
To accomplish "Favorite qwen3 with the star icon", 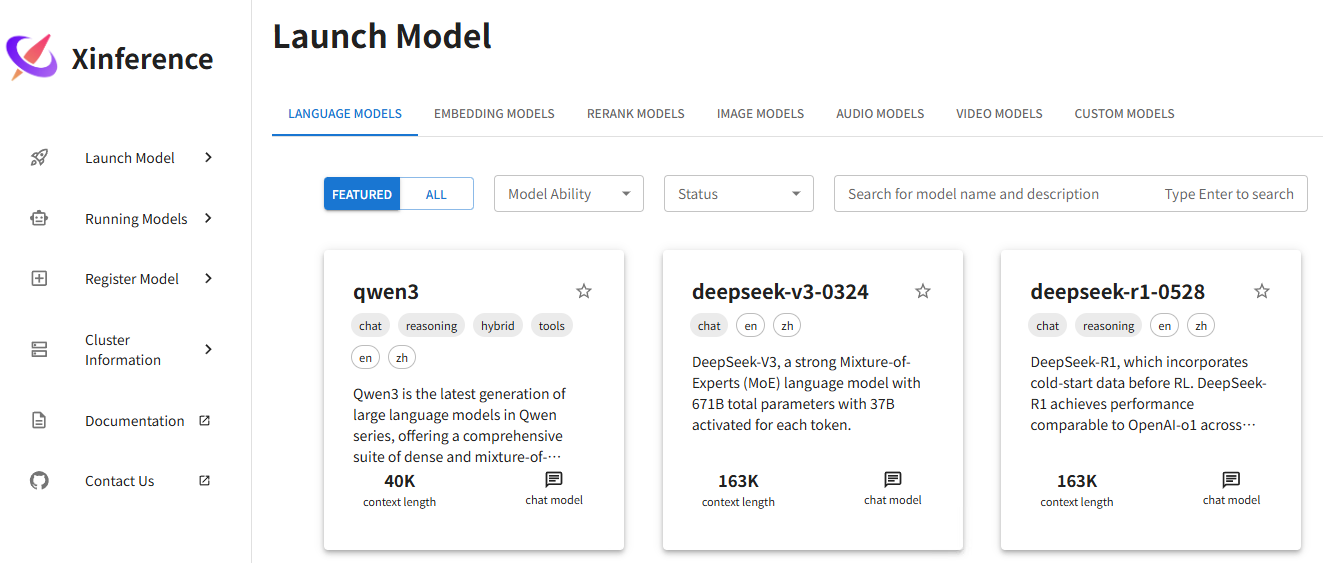I will pyautogui.click(x=584, y=291).
